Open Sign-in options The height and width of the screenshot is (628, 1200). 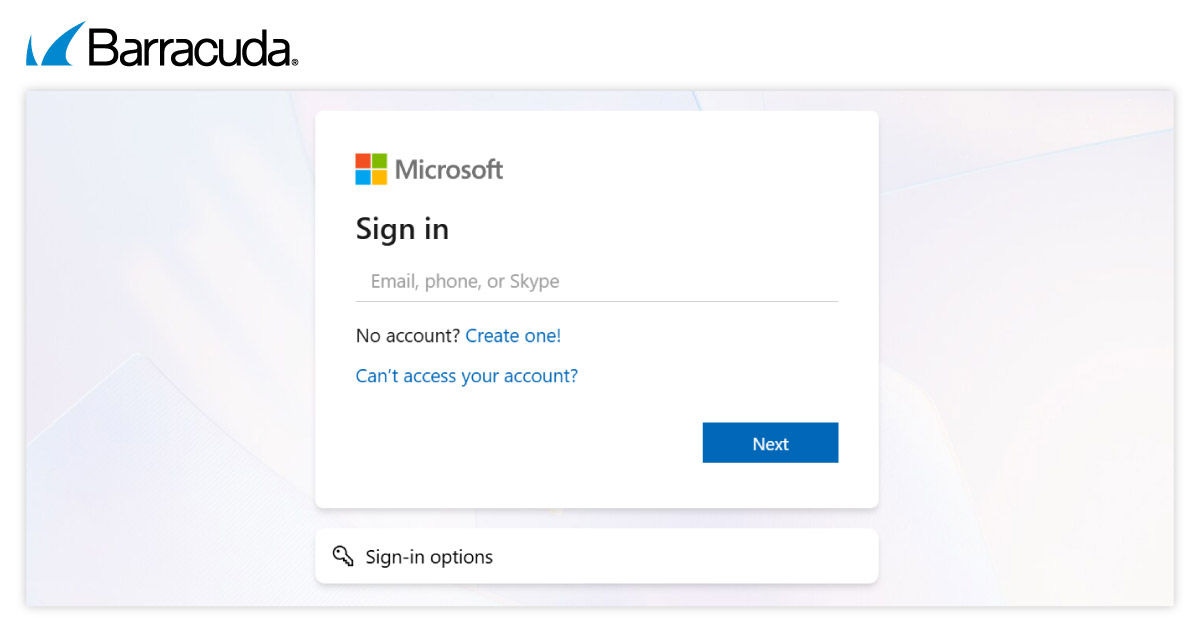click(x=429, y=557)
